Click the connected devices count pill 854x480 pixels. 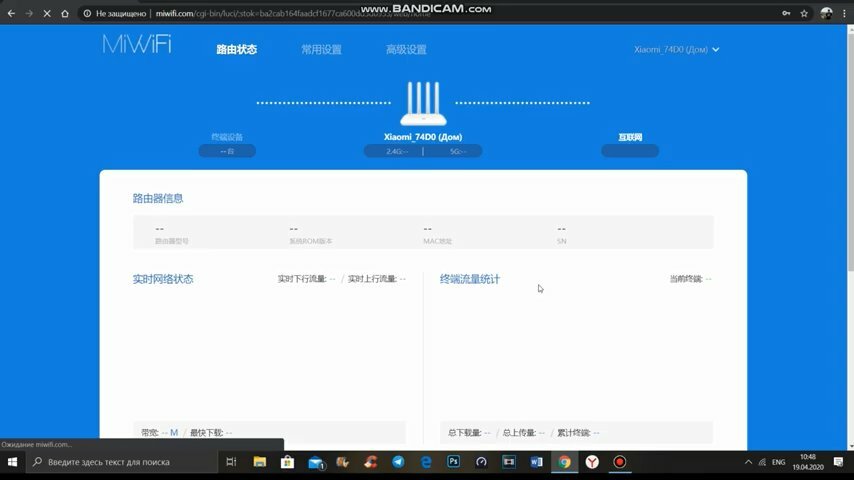click(227, 151)
